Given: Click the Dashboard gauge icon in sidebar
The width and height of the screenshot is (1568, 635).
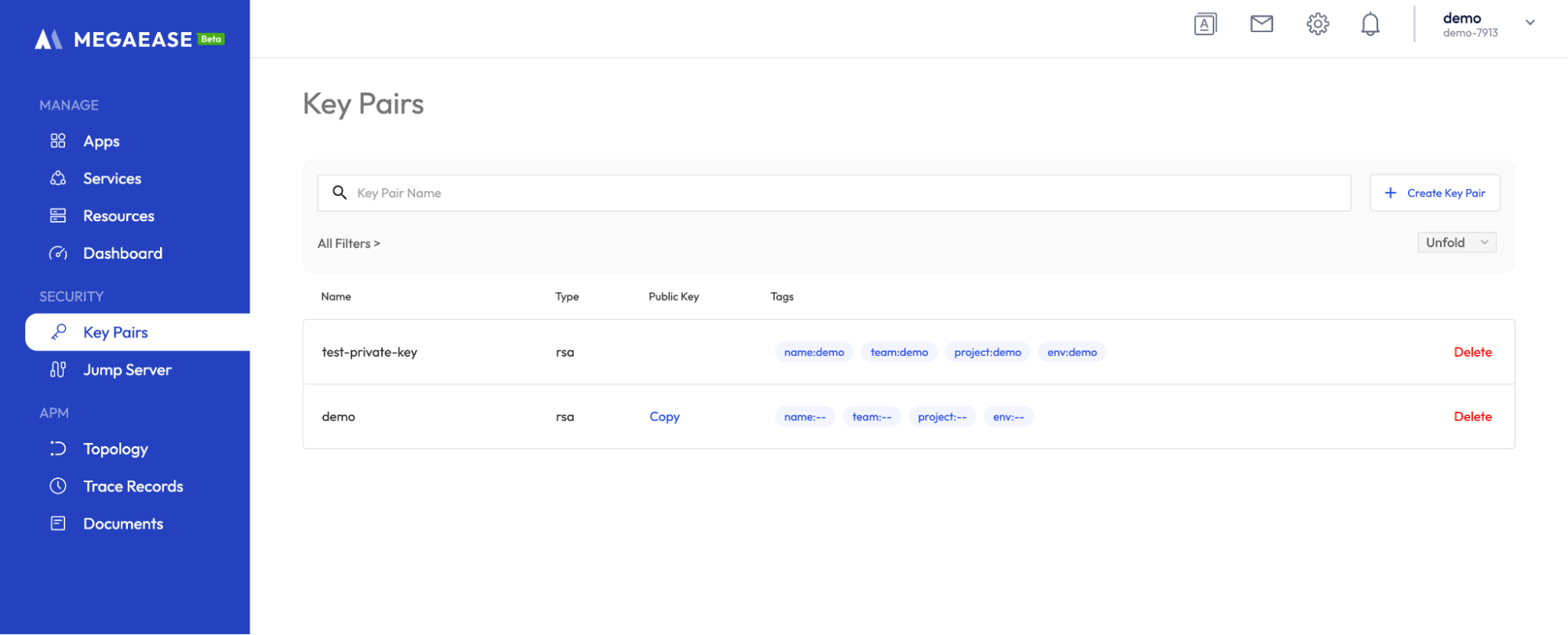Looking at the screenshot, I should click(58, 253).
